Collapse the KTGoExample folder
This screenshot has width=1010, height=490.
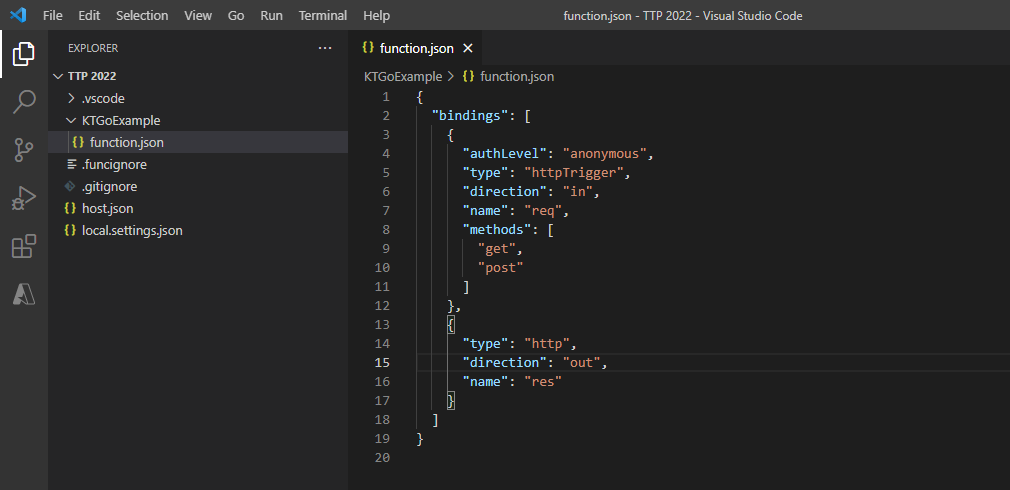pos(71,120)
